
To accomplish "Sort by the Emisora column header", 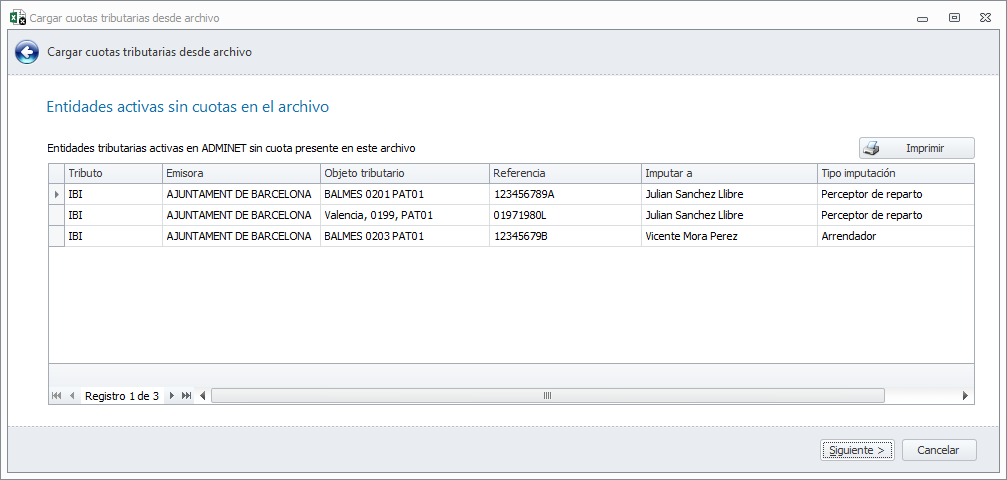I will pos(240,173).
